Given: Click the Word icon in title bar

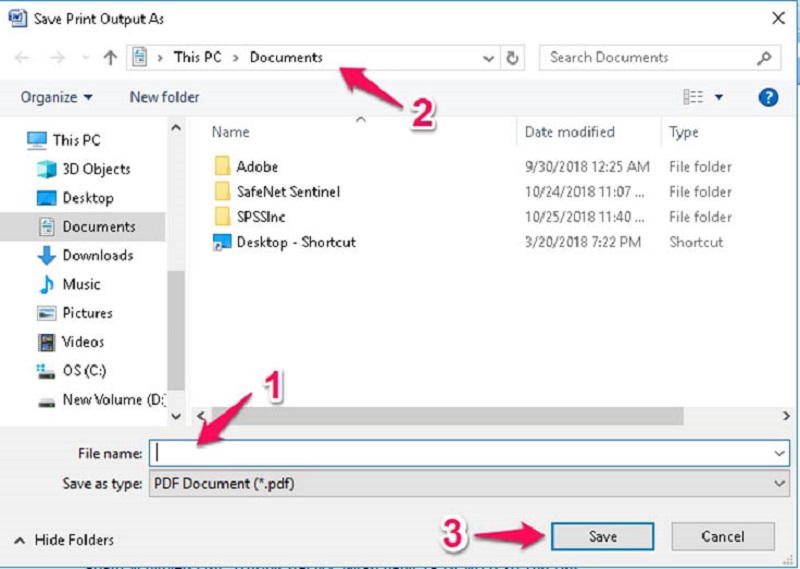Looking at the screenshot, I should [17, 18].
